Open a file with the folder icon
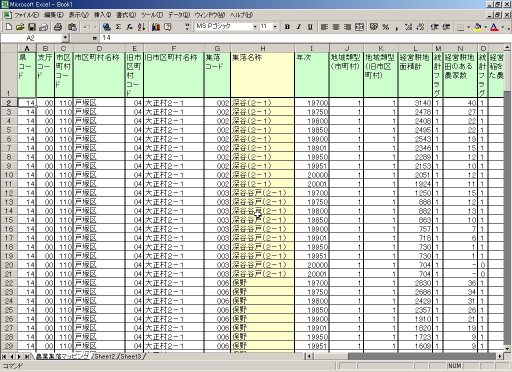This screenshot has height=372, width=512. (x=20, y=27)
